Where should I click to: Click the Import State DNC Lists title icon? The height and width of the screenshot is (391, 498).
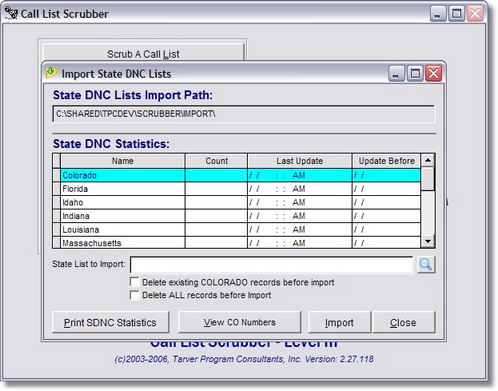[x=51, y=72]
